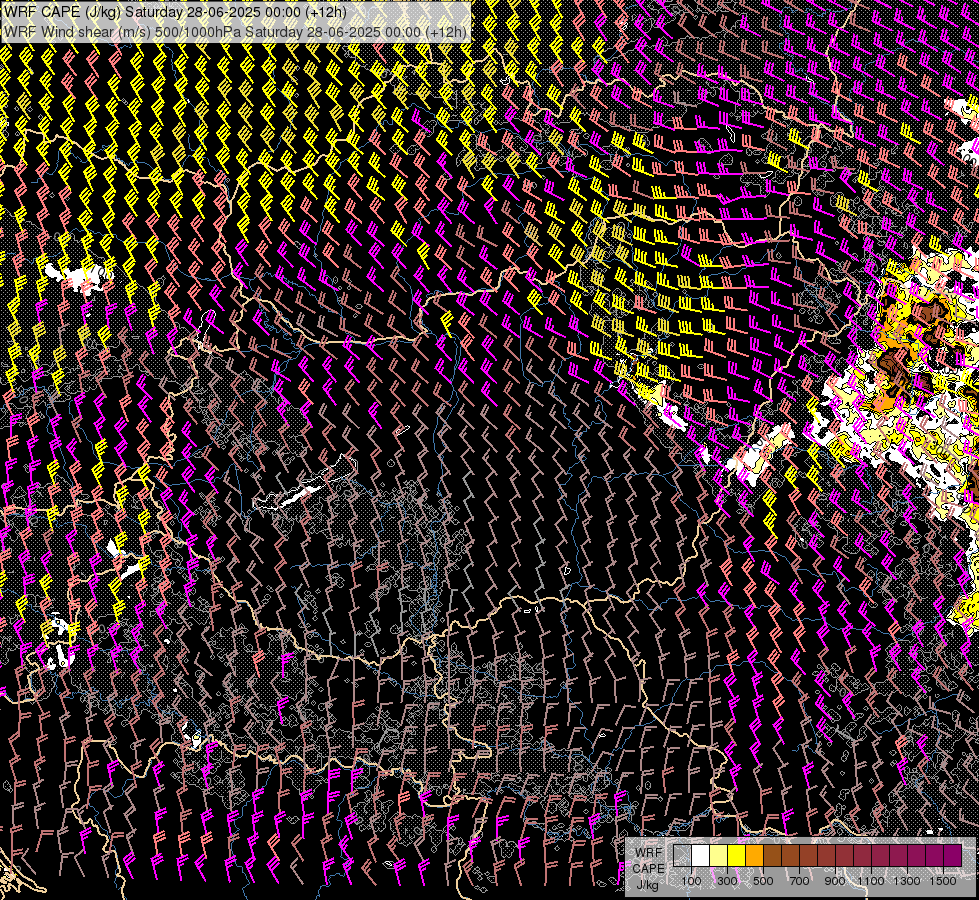
Task: Click the WRF CAPE title line
Action: point(175,12)
